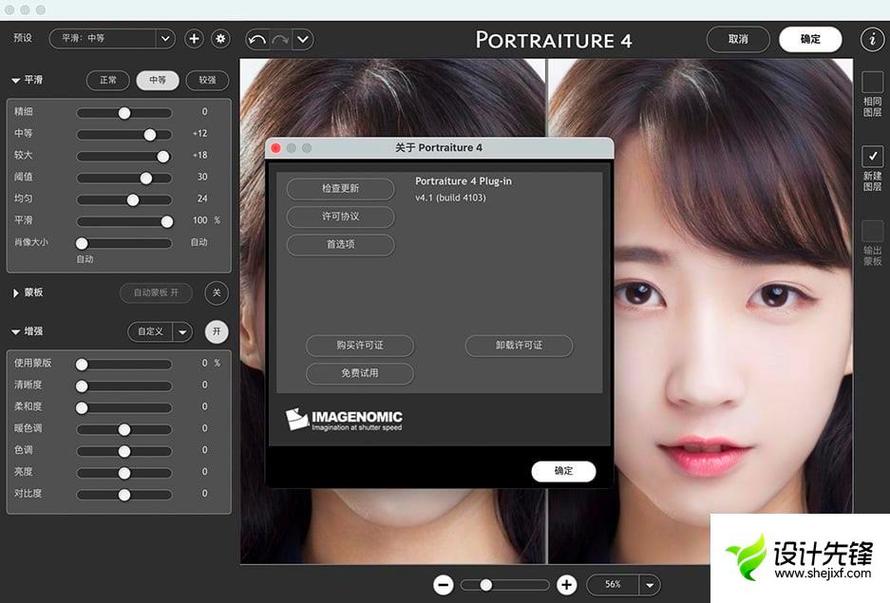Click the 色调 slider handle
Viewport: 890px width, 603px height.
click(x=124, y=451)
